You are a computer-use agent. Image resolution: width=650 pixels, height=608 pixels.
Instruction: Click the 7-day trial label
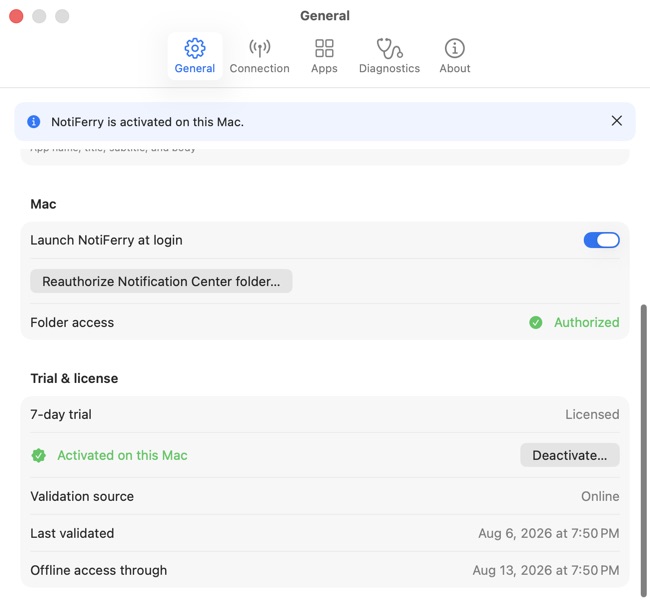[x=61, y=414]
